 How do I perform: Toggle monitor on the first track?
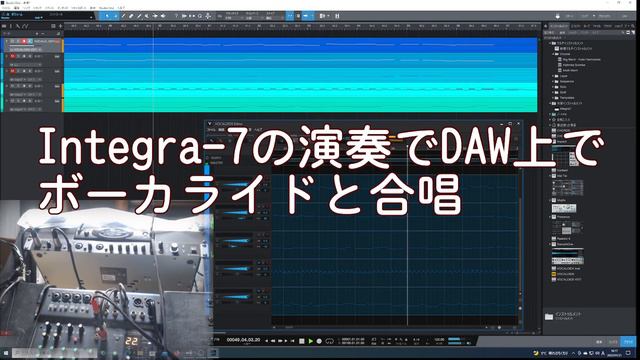pos(29,41)
